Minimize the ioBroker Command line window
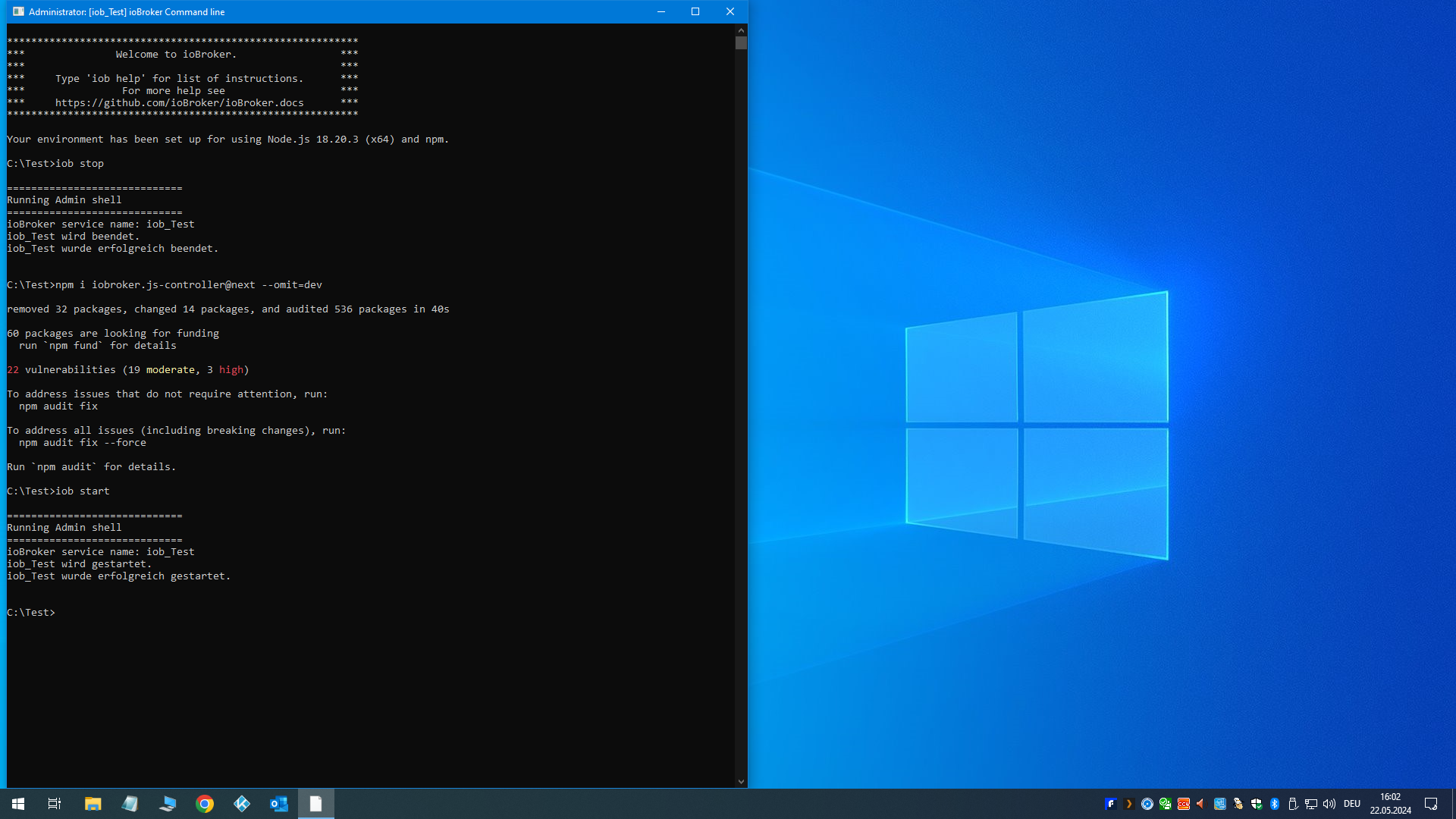 coord(661,11)
